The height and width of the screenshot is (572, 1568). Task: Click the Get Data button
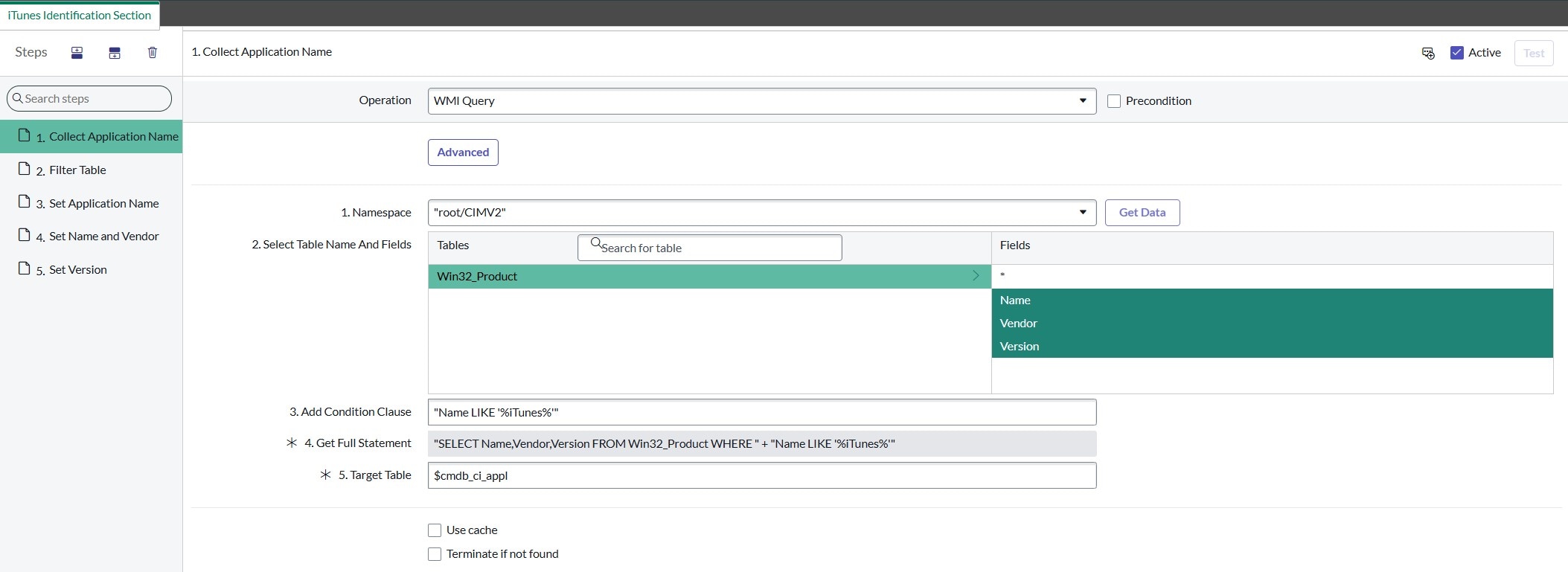(x=1142, y=213)
